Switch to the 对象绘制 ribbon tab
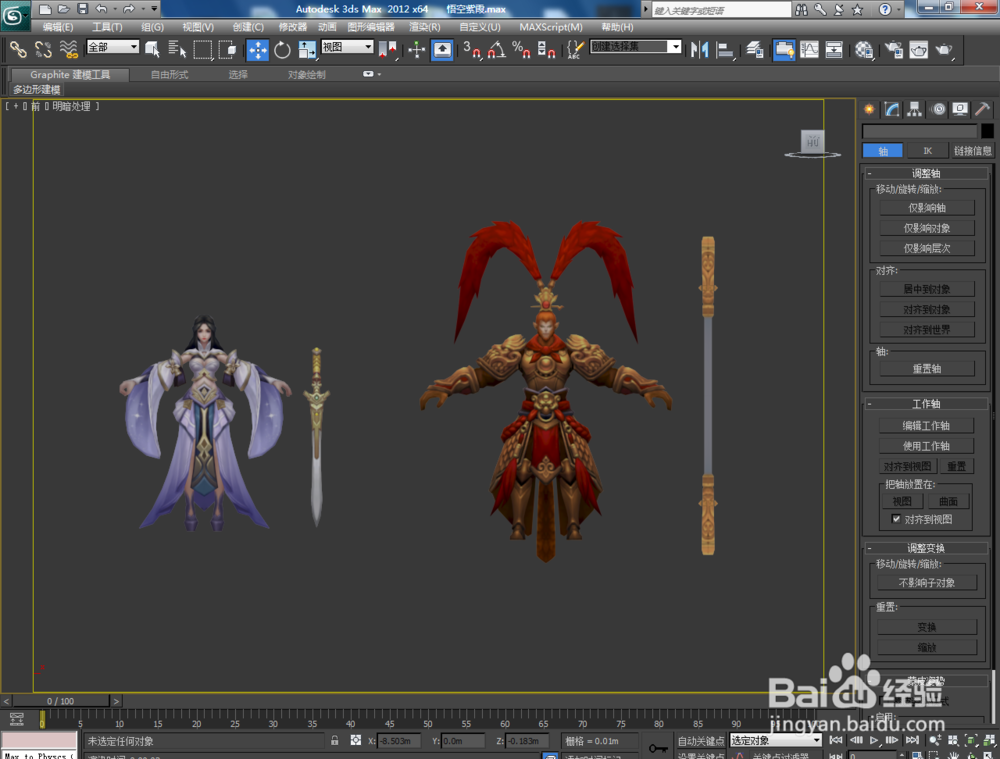The height and width of the screenshot is (759, 1000). [307, 75]
